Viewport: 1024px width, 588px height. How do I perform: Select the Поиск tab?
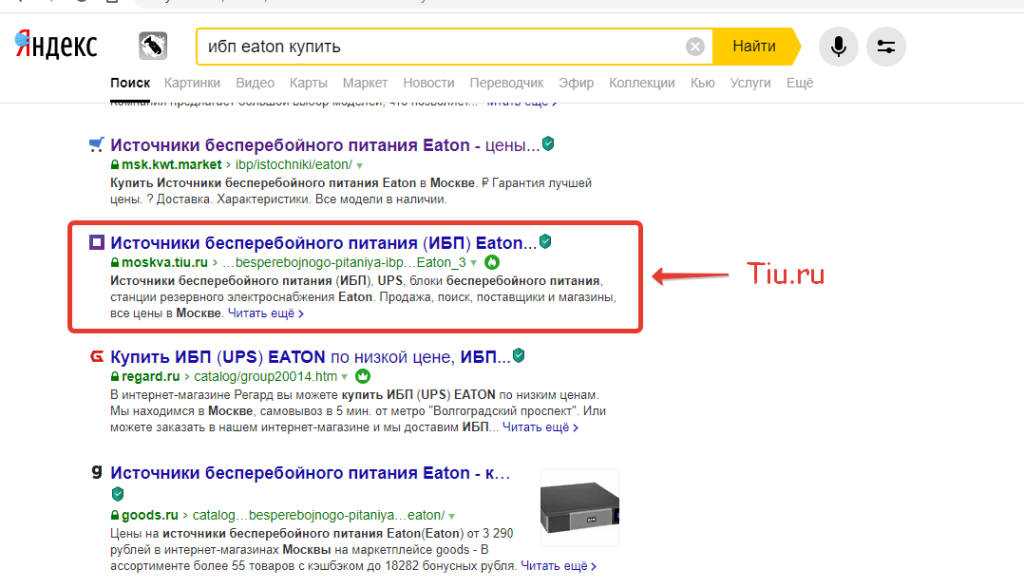(x=130, y=83)
